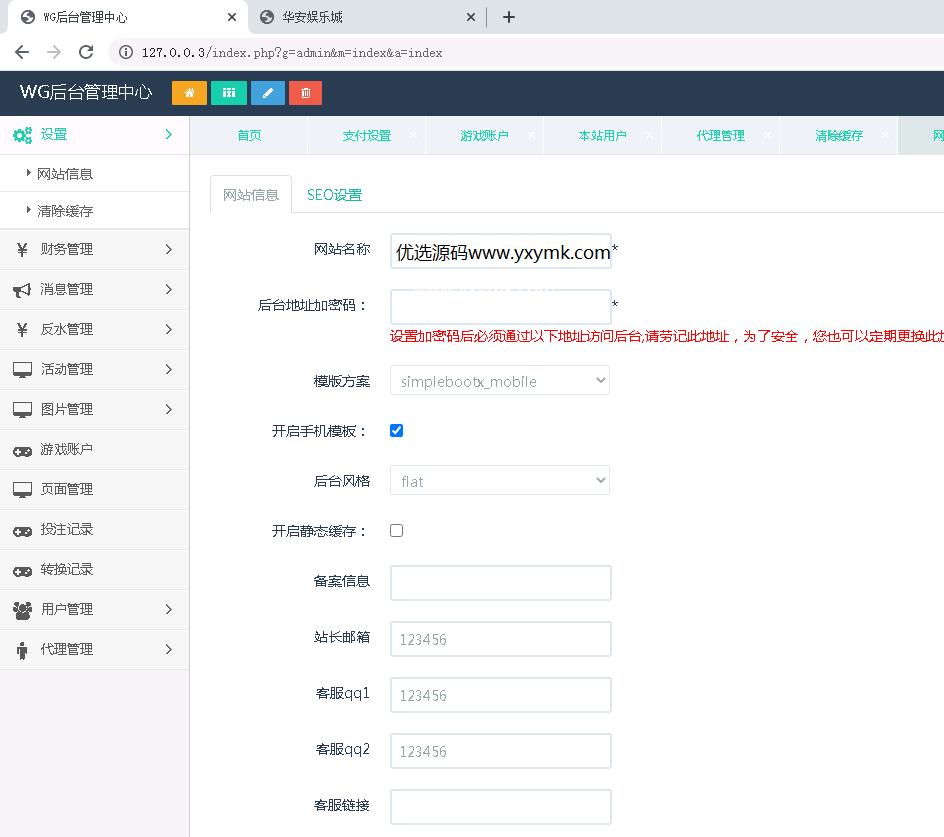The image size is (944, 837).
Task: Expand the 财务管理 menu chevron
Action: (x=169, y=249)
